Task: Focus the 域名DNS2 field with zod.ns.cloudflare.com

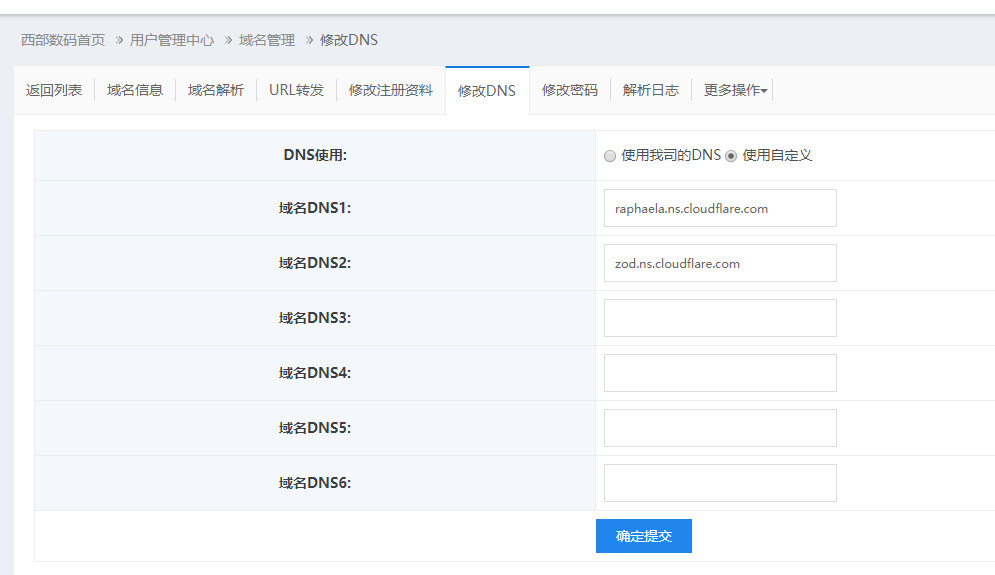Action: [720, 263]
